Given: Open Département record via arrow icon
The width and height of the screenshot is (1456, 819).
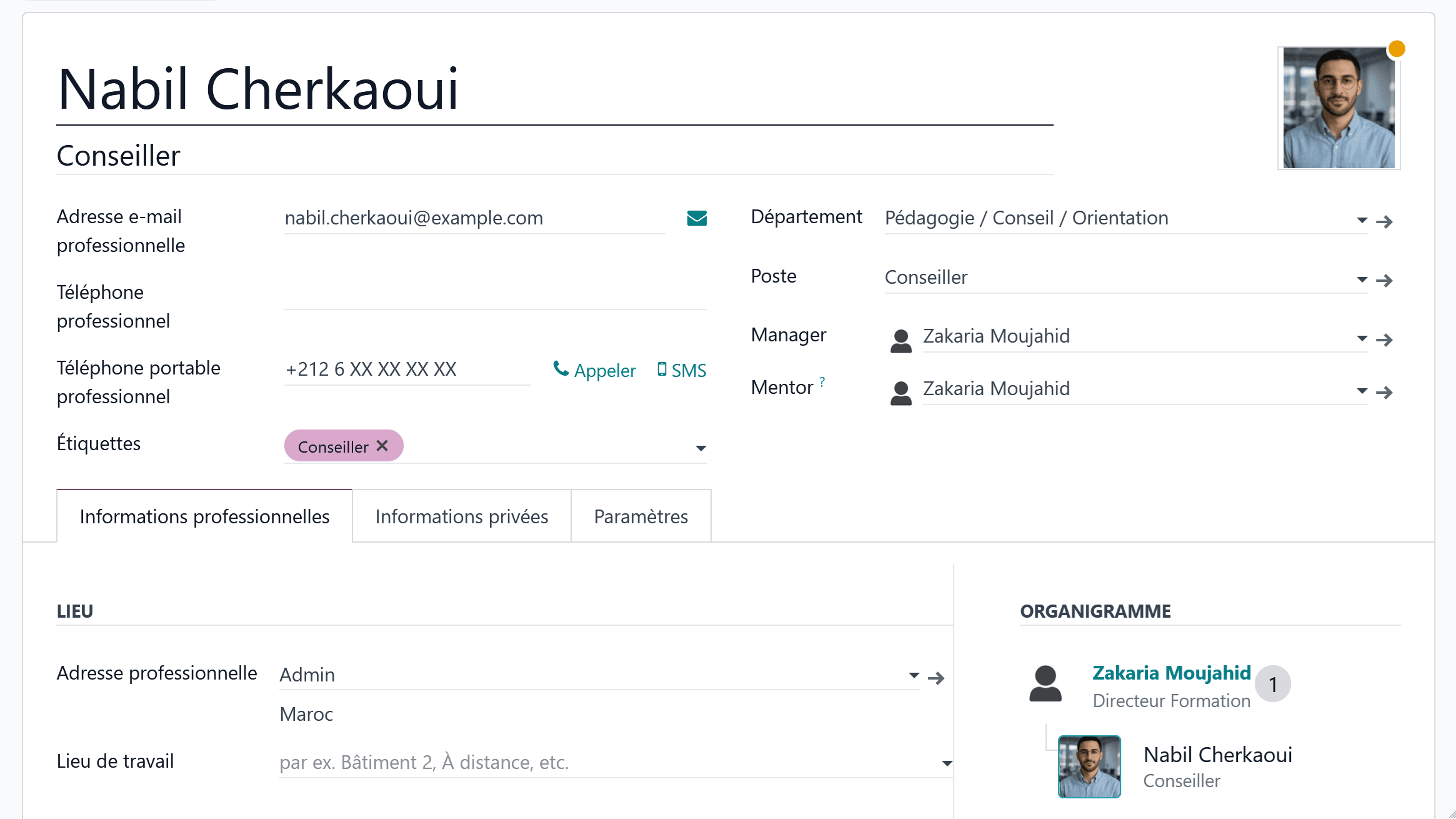Looking at the screenshot, I should tap(1384, 221).
